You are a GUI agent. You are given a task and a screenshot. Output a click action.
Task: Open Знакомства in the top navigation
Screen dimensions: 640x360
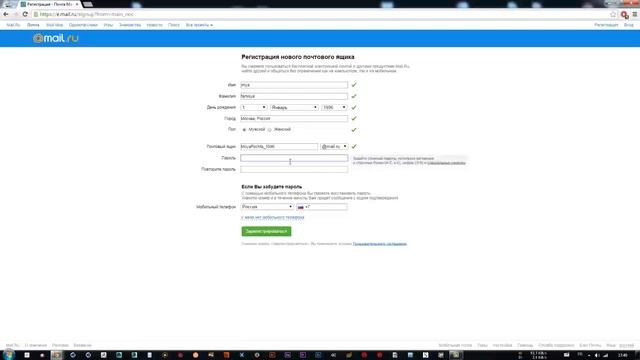130,25
